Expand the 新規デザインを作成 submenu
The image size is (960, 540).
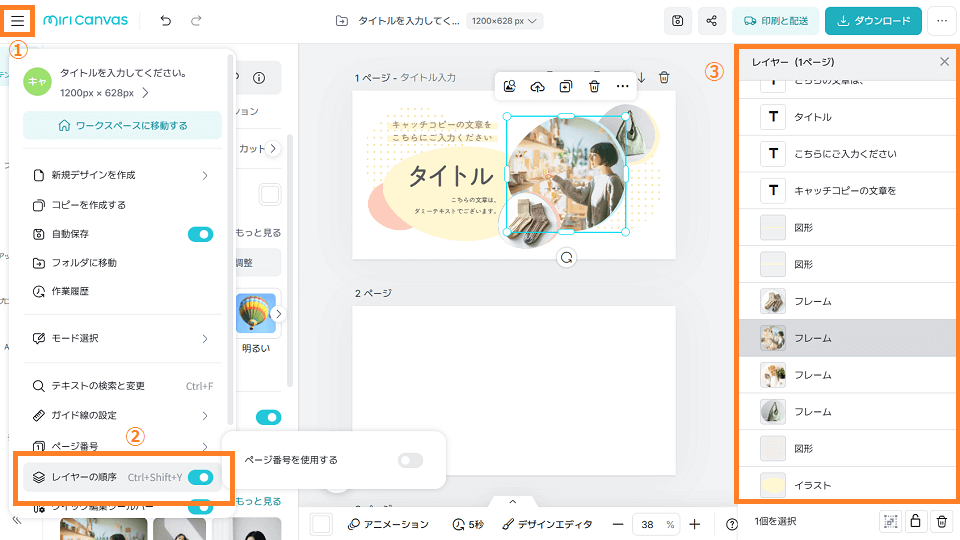pos(204,175)
